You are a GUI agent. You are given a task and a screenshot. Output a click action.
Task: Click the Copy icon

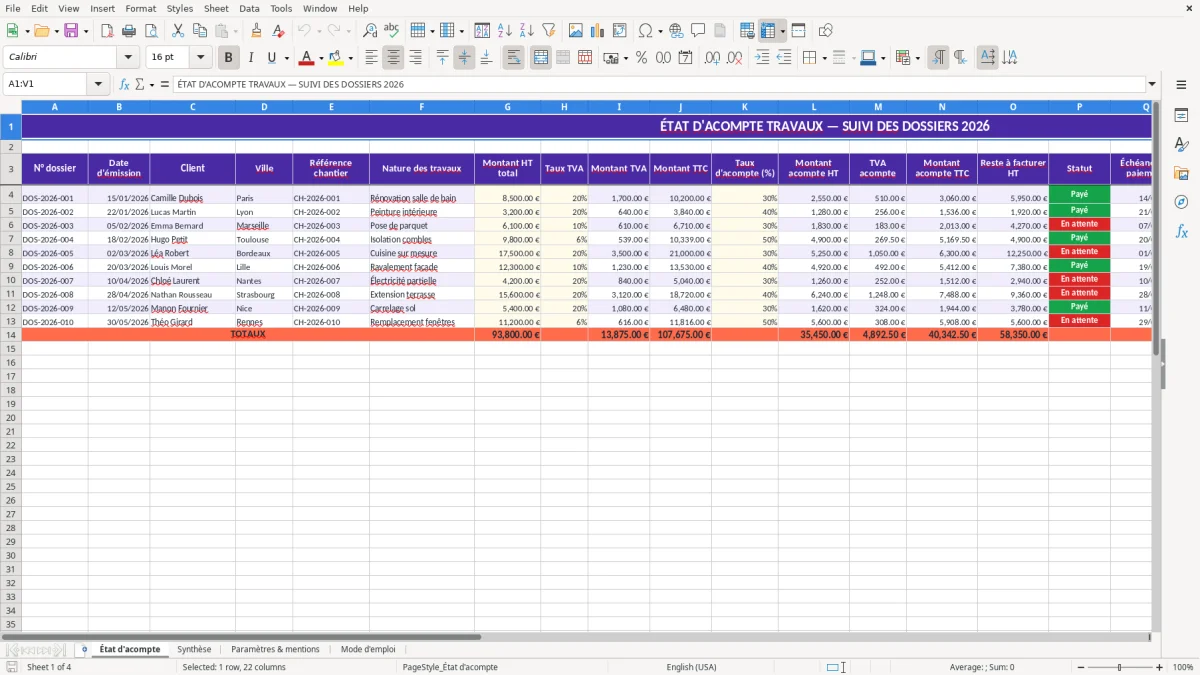(x=200, y=31)
